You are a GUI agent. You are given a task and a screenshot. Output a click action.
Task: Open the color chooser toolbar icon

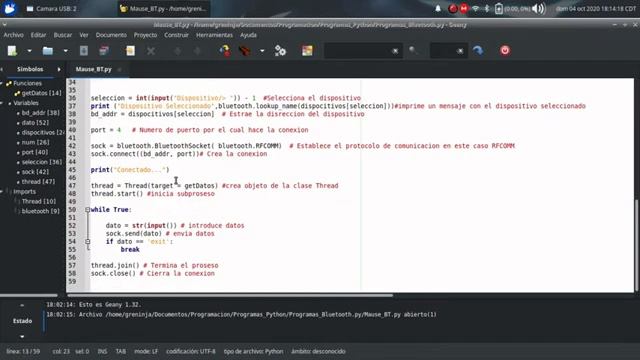307,51
